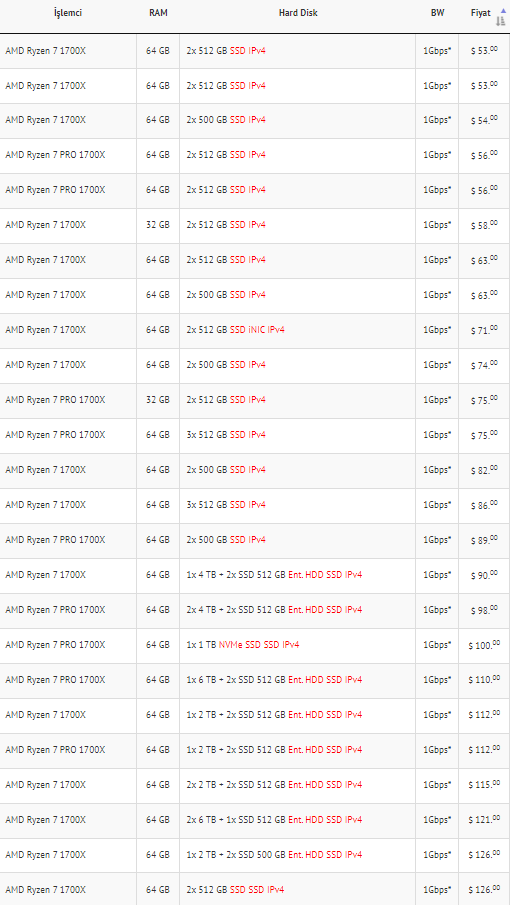Click the $115.00 price cell
This screenshot has width=510, height=905.
pyautogui.click(x=485, y=785)
